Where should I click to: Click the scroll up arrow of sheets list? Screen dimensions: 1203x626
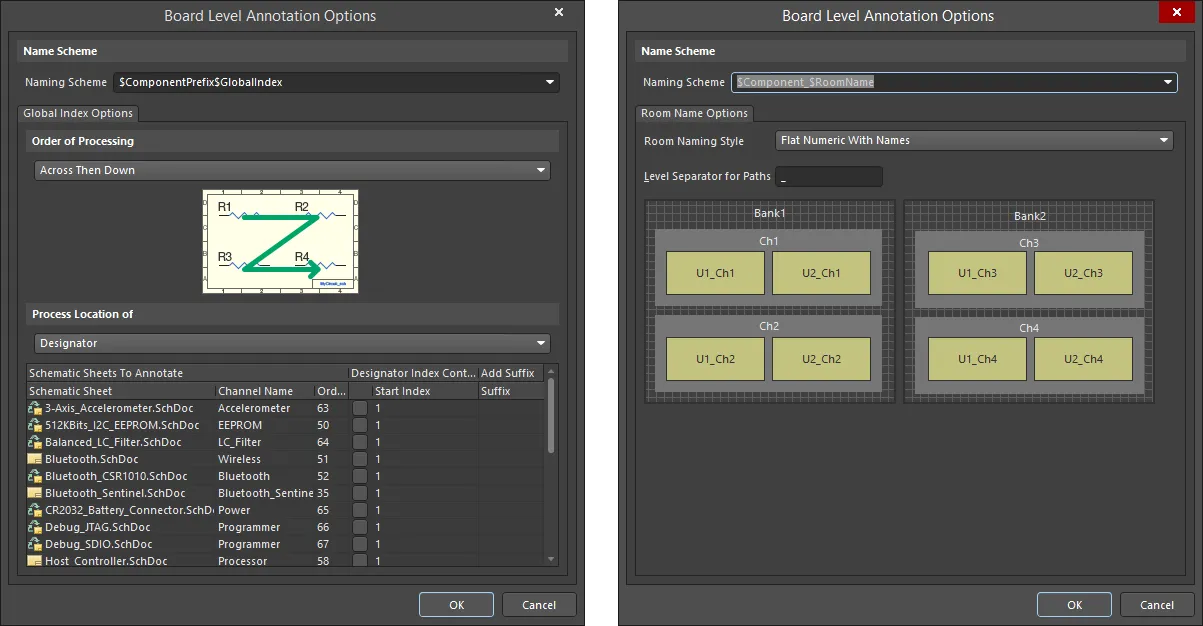click(551, 373)
